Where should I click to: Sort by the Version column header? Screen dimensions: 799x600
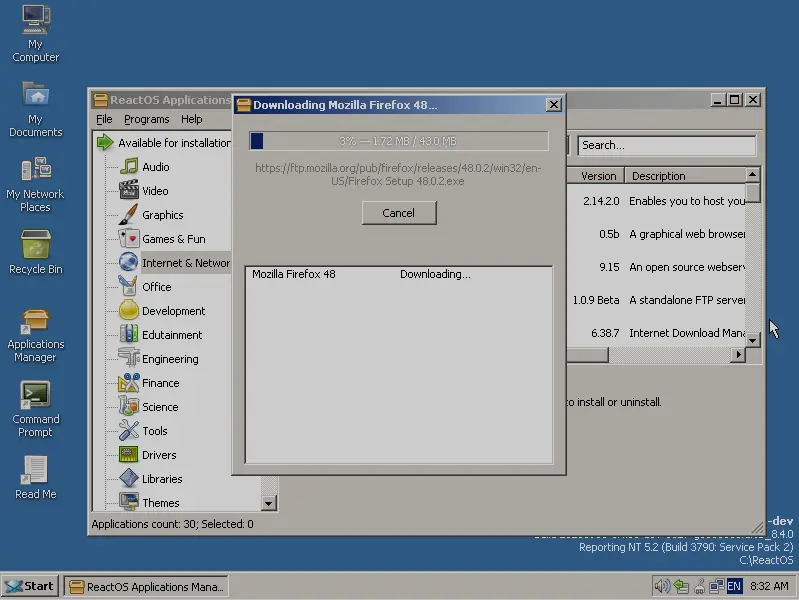point(596,176)
